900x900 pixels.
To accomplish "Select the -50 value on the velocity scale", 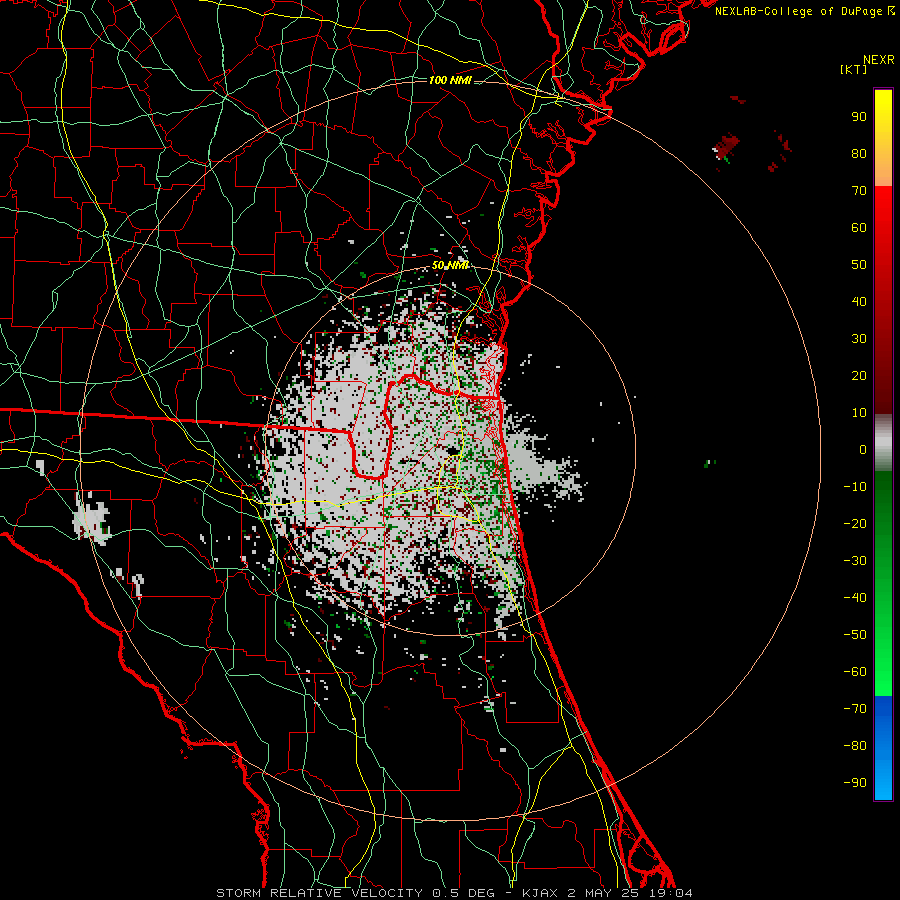I will click(x=855, y=634).
